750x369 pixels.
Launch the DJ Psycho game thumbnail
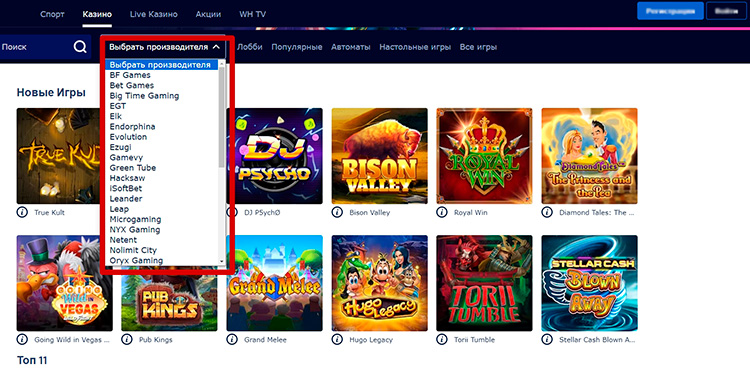(275, 156)
